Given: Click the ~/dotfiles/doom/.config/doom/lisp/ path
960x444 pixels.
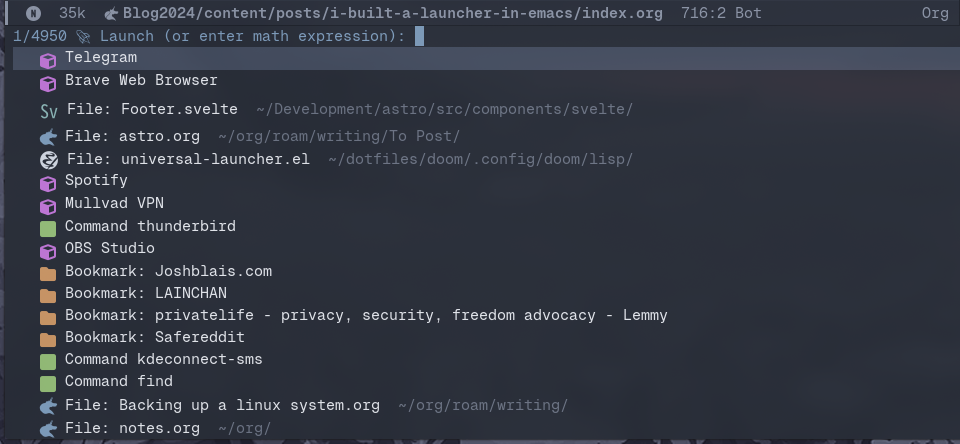Looking at the screenshot, I should pos(481,160).
